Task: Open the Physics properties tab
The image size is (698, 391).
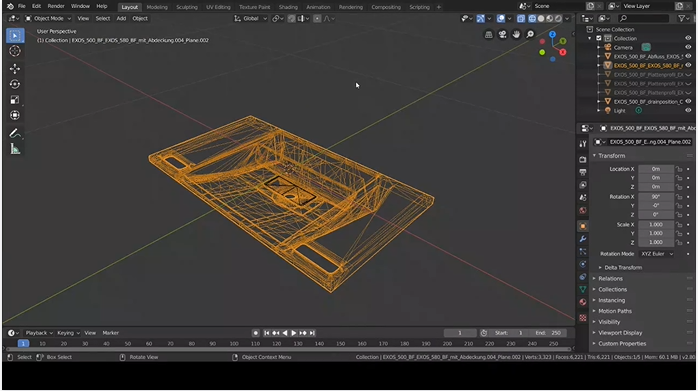Action: coord(583,264)
